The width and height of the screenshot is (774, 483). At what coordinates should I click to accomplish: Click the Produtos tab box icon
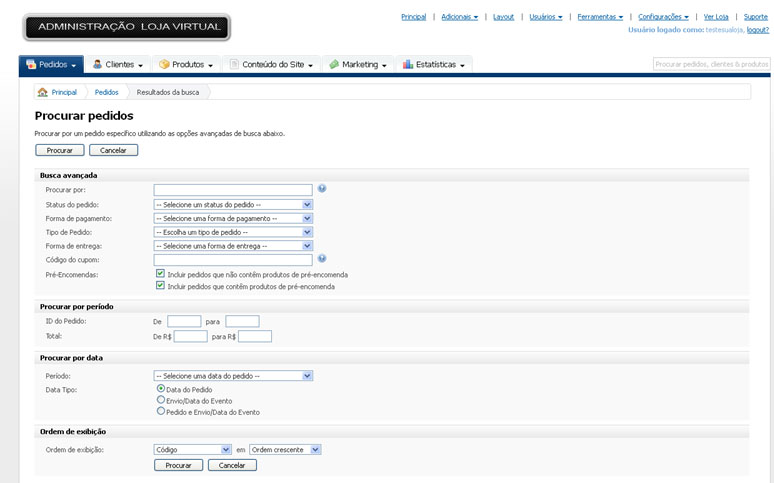pyautogui.click(x=164, y=64)
